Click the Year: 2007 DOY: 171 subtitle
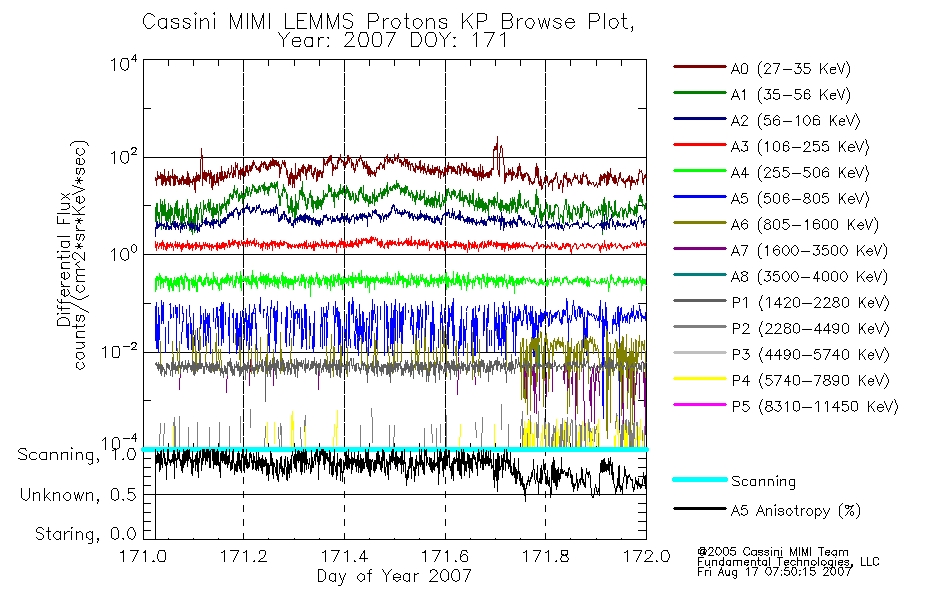Screen dimensions: 950x600 point(393,41)
